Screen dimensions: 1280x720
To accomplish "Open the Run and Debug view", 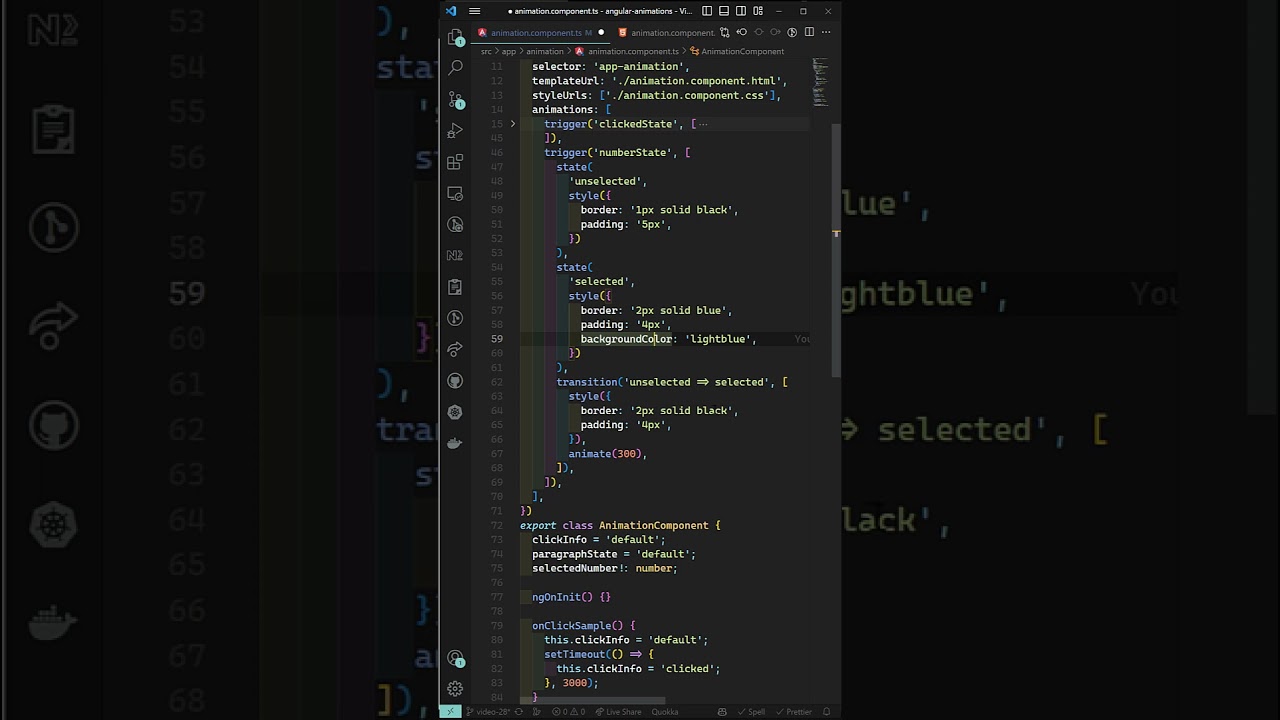I will pos(455,131).
